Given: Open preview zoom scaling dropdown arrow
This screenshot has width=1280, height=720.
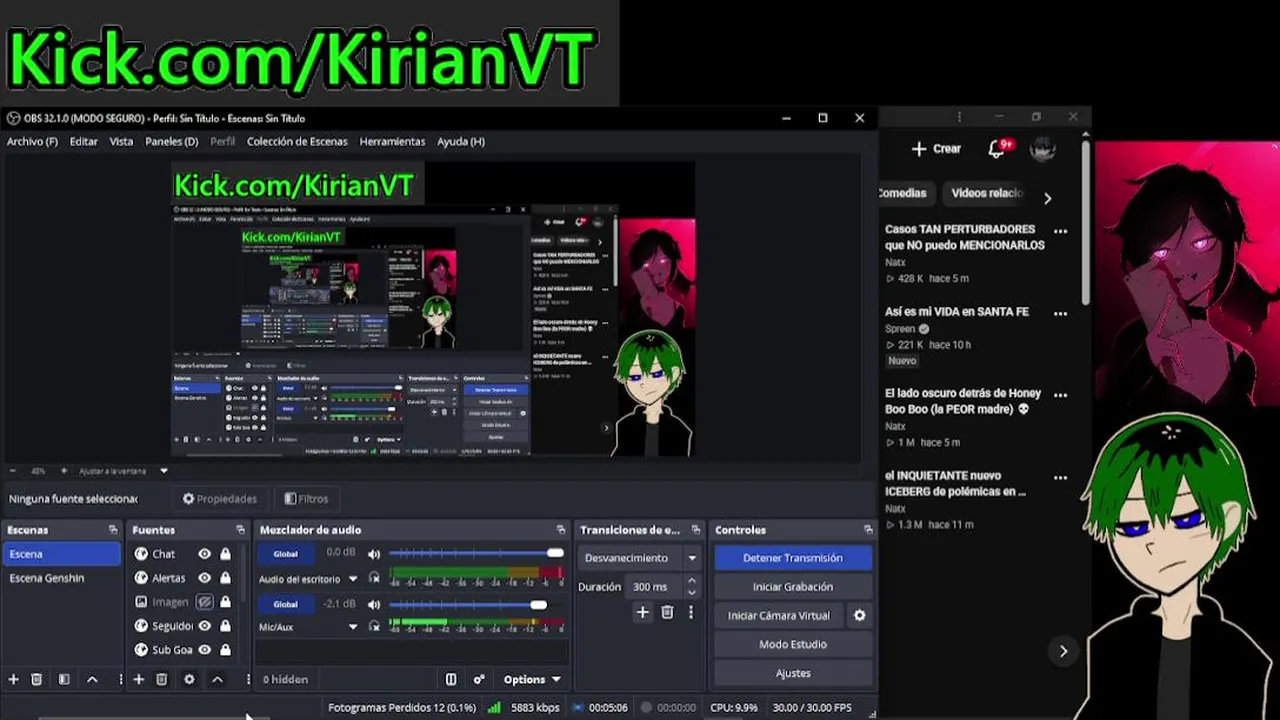Looking at the screenshot, I should tap(164, 471).
